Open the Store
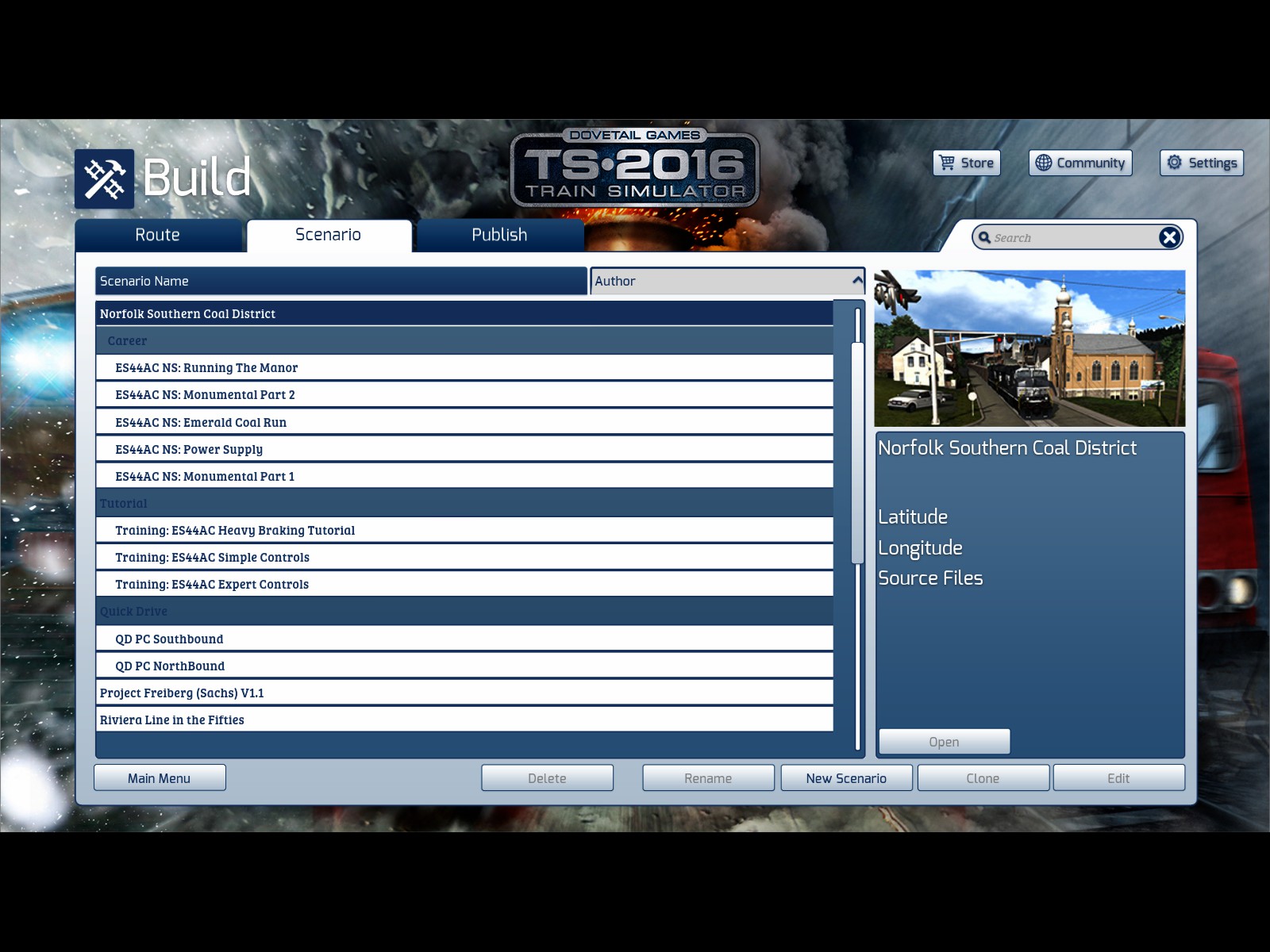This screenshot has width=1270, height=952. tap(967, 163)
